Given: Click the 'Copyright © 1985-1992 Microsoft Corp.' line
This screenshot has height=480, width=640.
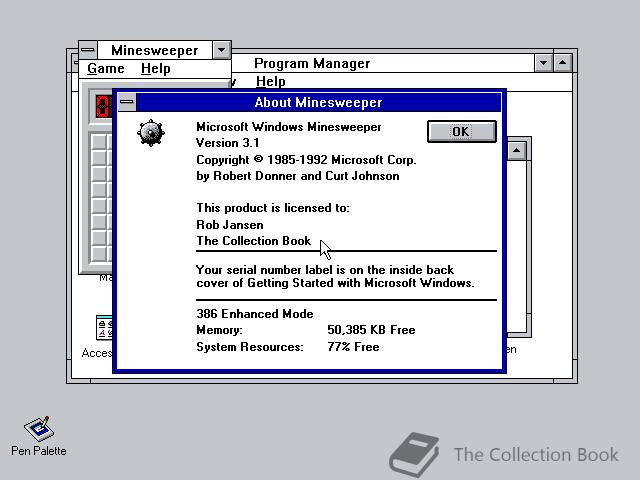Looking at the screenshot, I should tap(306, 160).
